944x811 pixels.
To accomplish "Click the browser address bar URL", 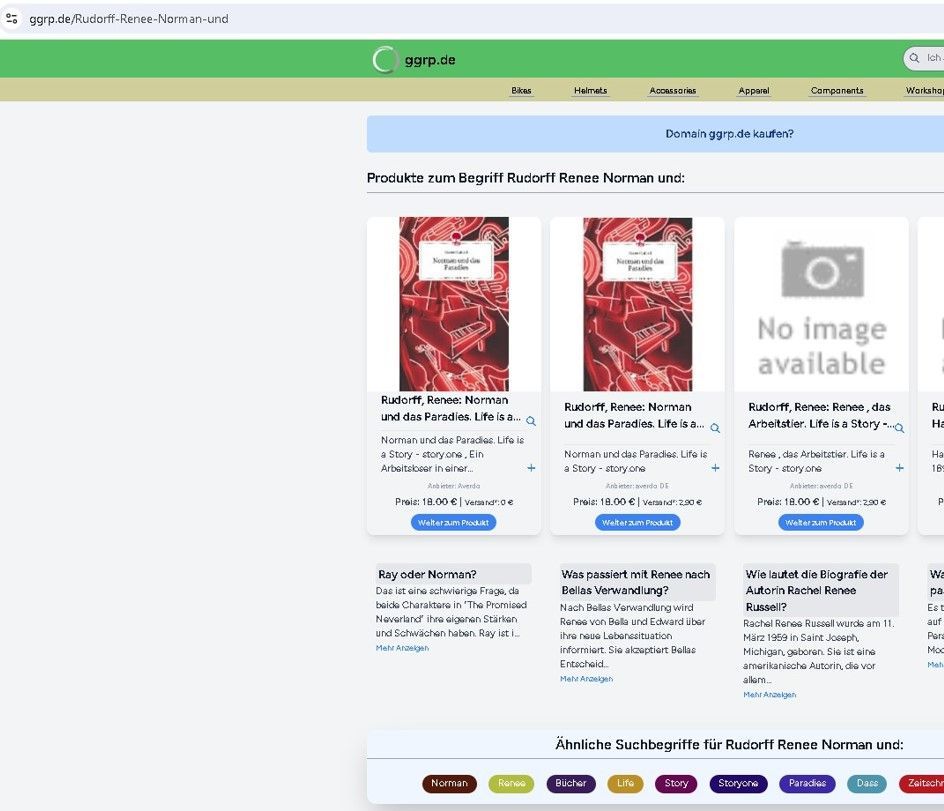I will 130,18.
